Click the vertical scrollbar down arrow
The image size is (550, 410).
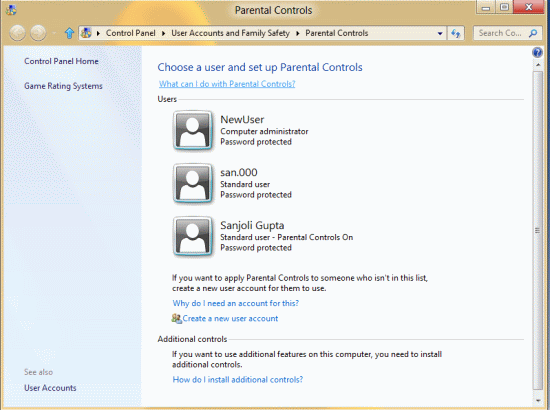[538, 400]
